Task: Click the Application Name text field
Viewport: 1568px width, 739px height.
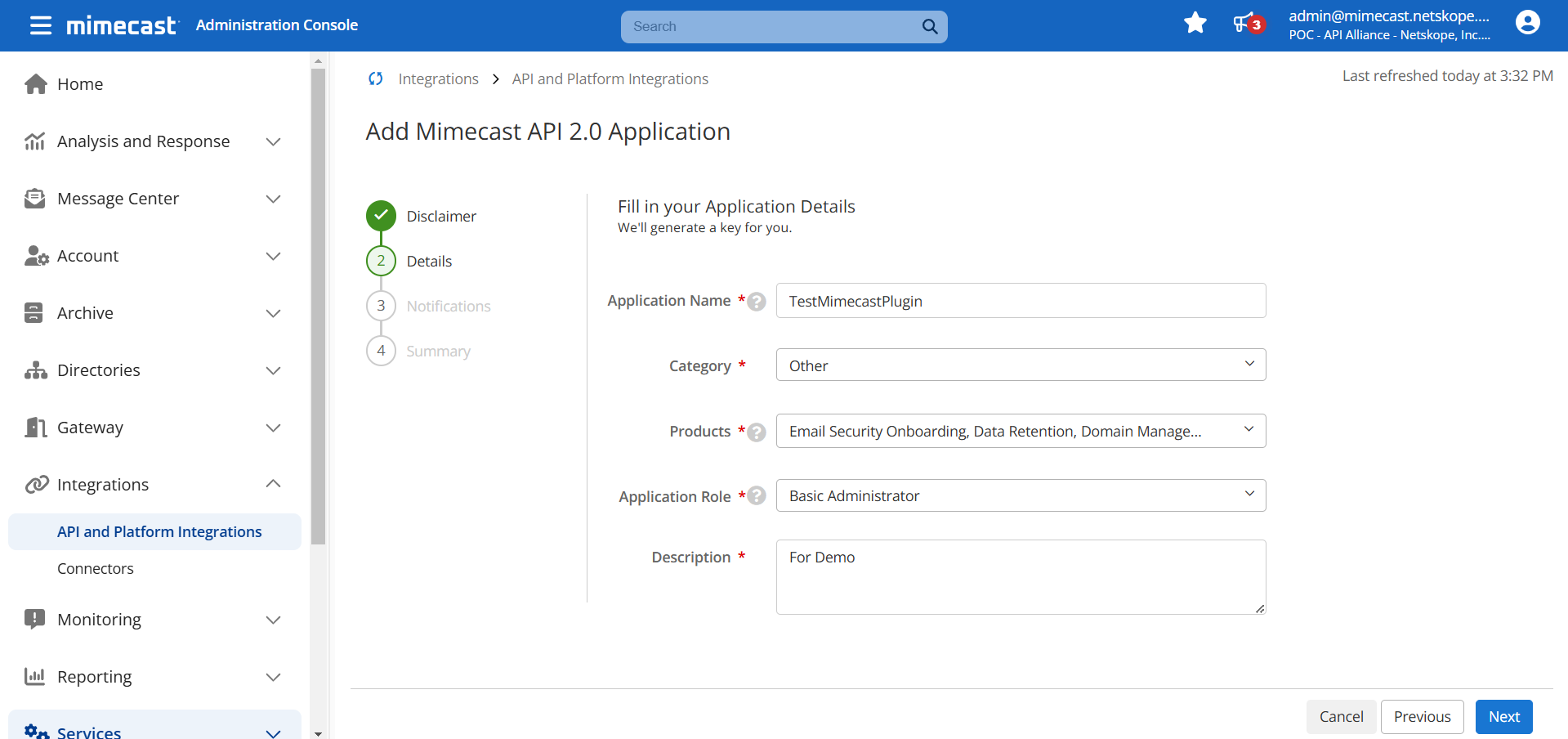Action: click(1021, 301)
